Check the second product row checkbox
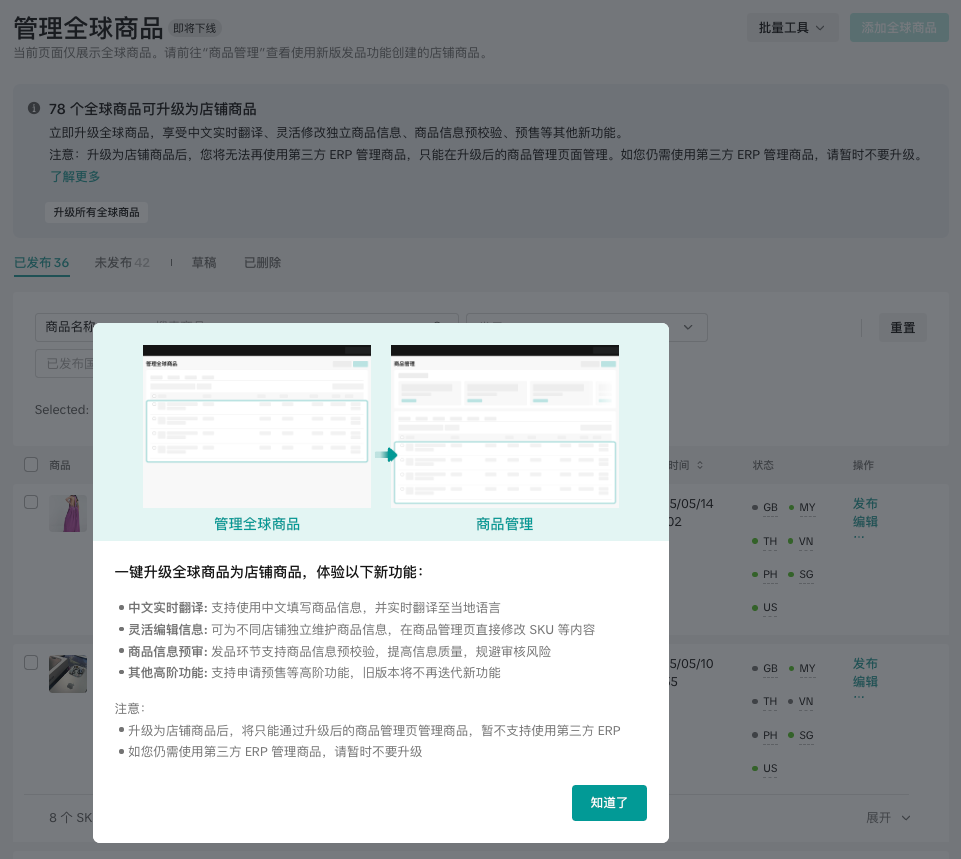961x859 pixels. (x=31, y=663)
